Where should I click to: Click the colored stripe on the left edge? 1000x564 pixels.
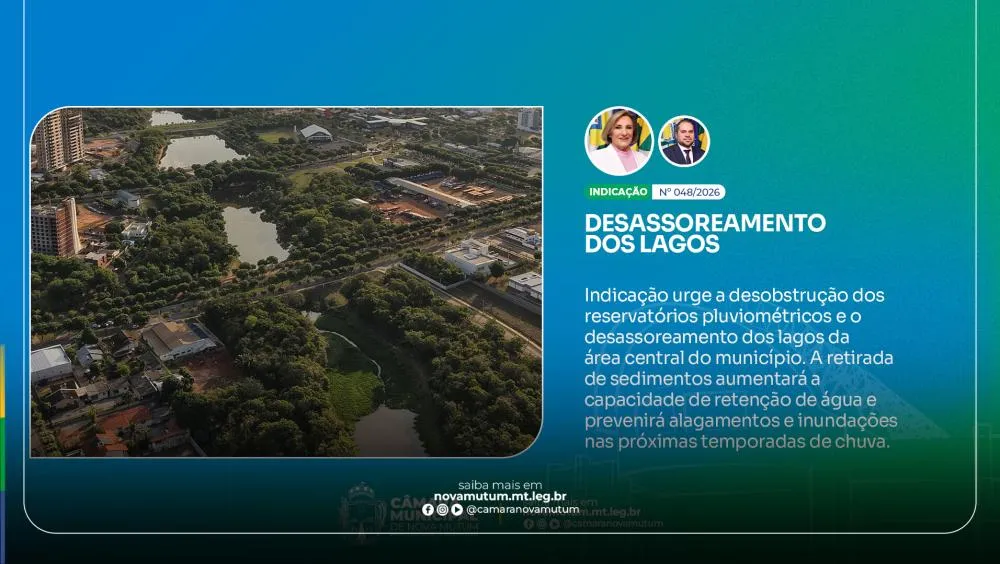(x=3, y=420)
